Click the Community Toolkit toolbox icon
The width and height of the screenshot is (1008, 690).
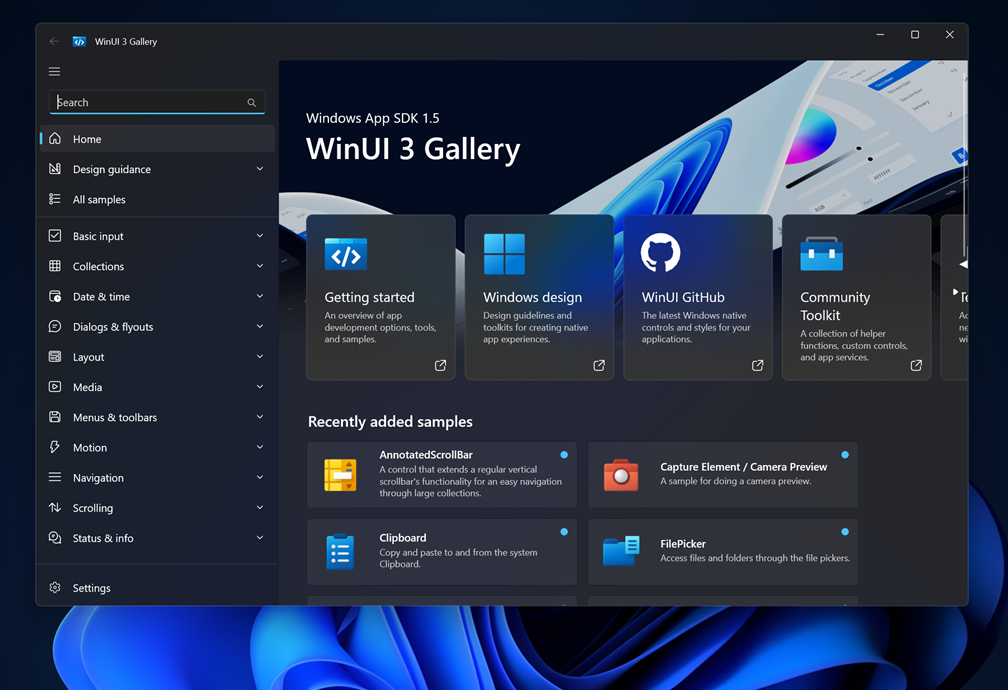822,253
